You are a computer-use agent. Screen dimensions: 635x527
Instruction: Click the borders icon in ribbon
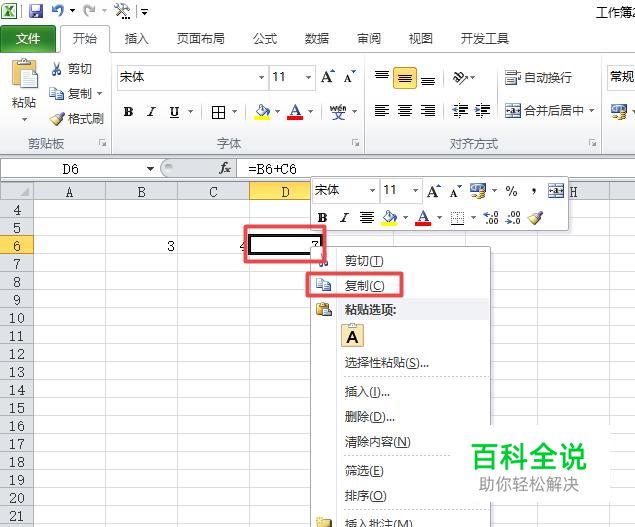click(x=218, y=112)
